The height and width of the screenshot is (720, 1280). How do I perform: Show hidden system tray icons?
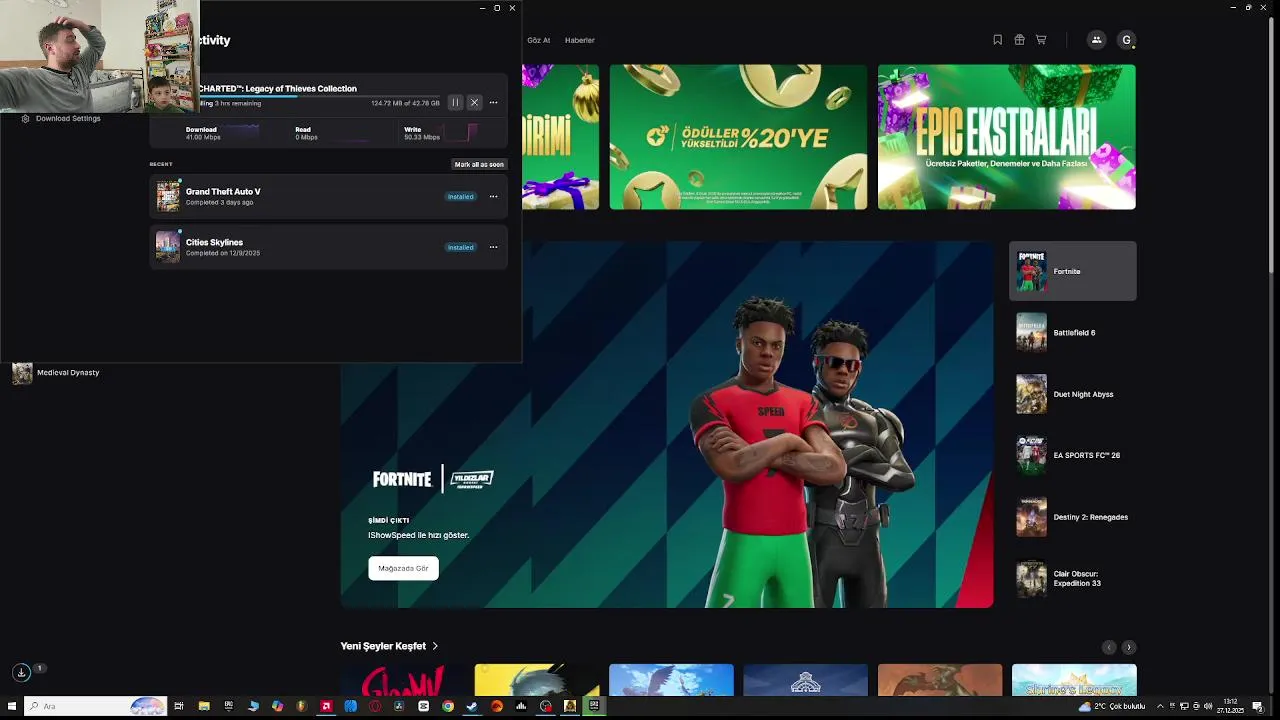(x=1160, y=706)
